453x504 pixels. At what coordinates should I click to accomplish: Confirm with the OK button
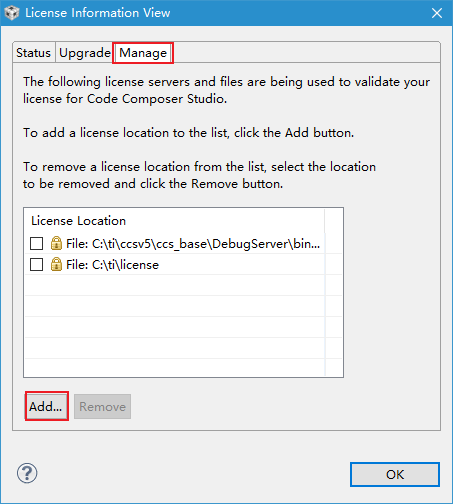click(x=395, y=474)
